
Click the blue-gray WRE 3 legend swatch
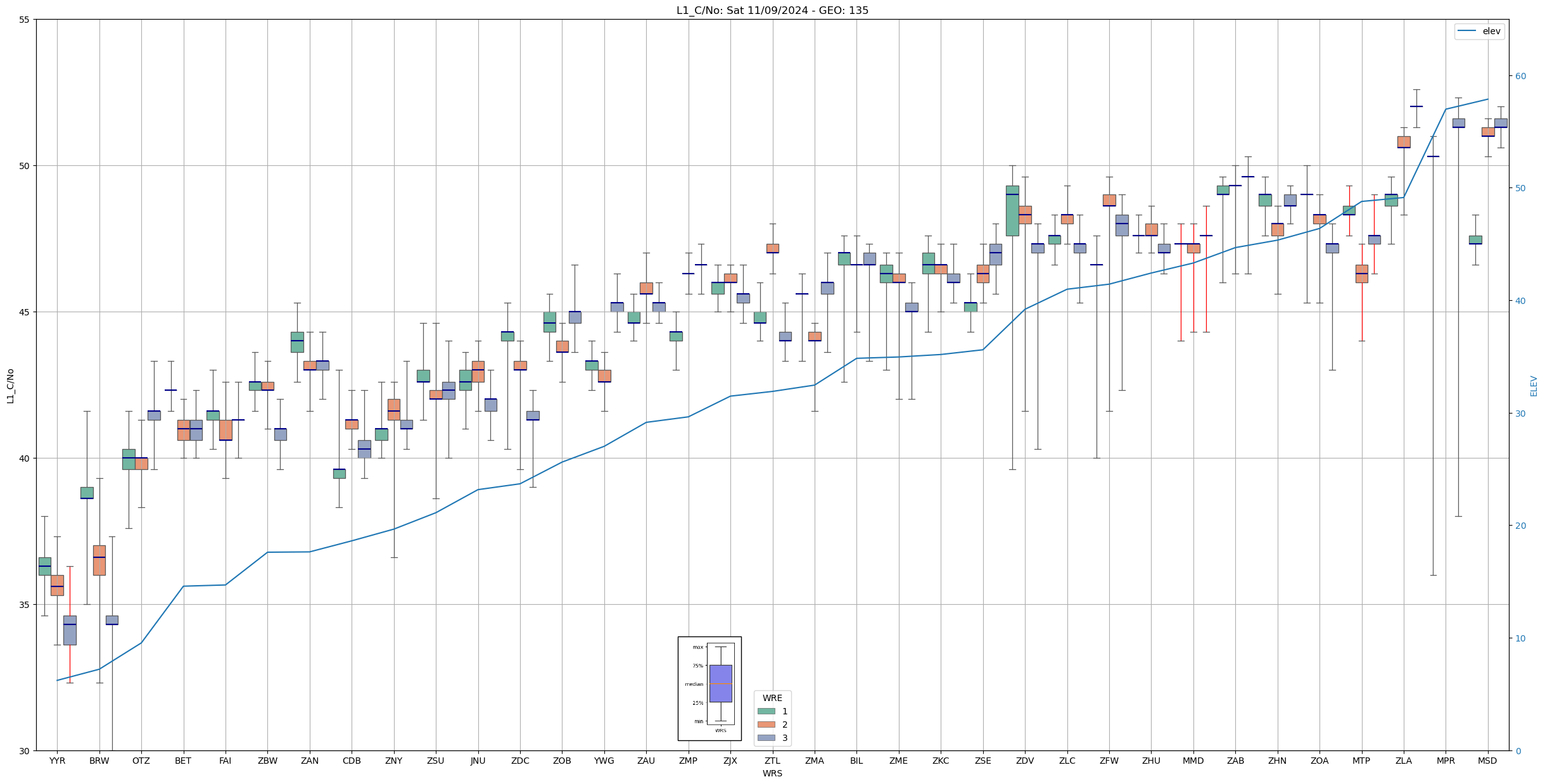[766, 738]
